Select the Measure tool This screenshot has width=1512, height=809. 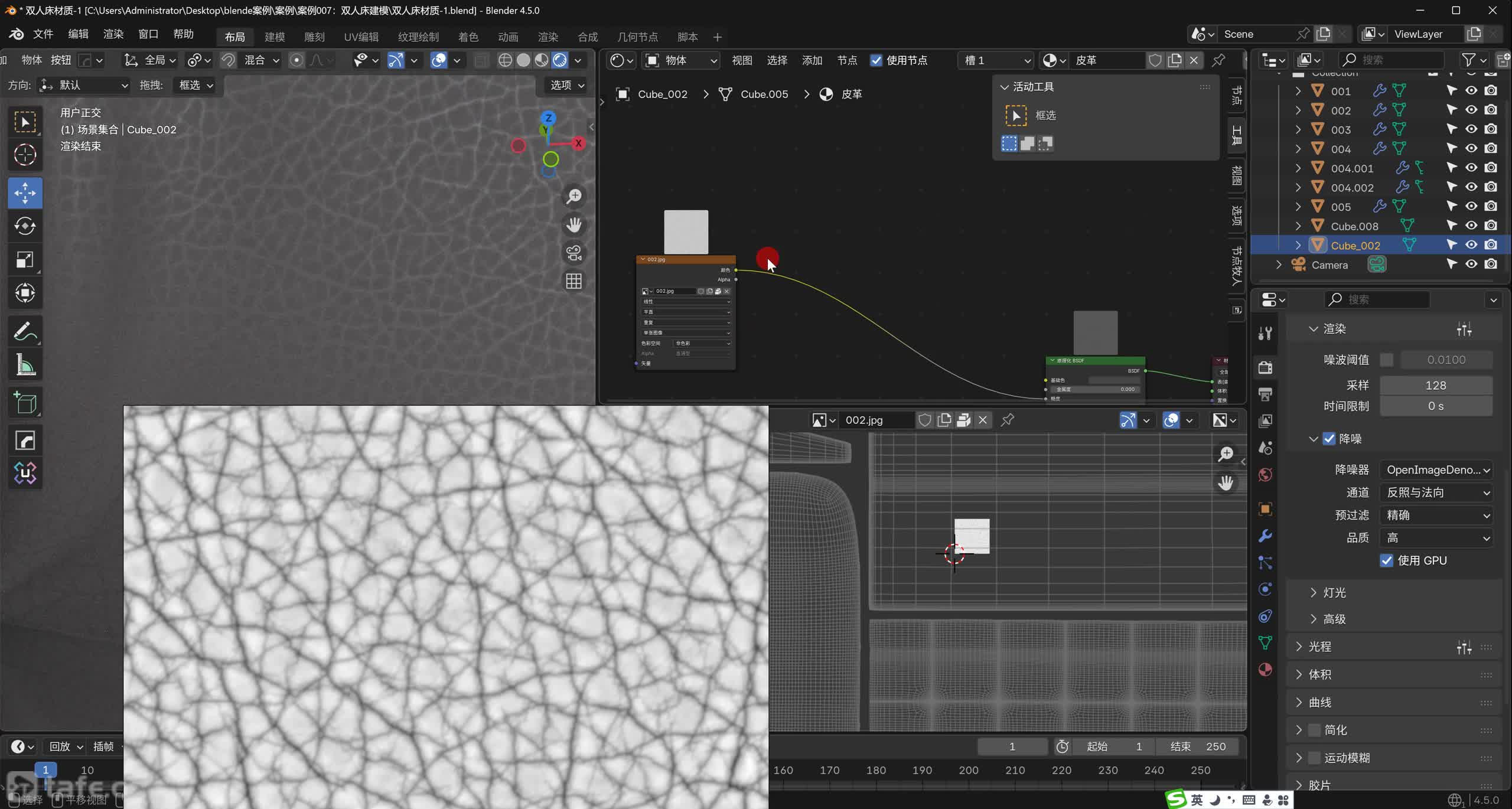point(25,366)
